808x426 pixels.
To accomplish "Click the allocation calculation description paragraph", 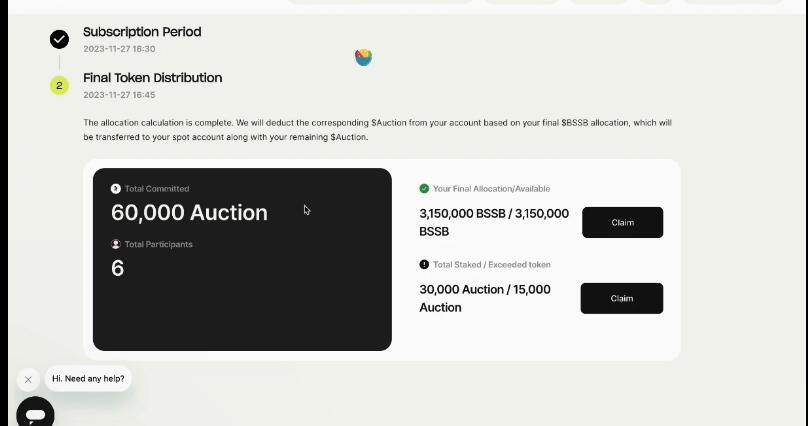I will click(377, 130).
